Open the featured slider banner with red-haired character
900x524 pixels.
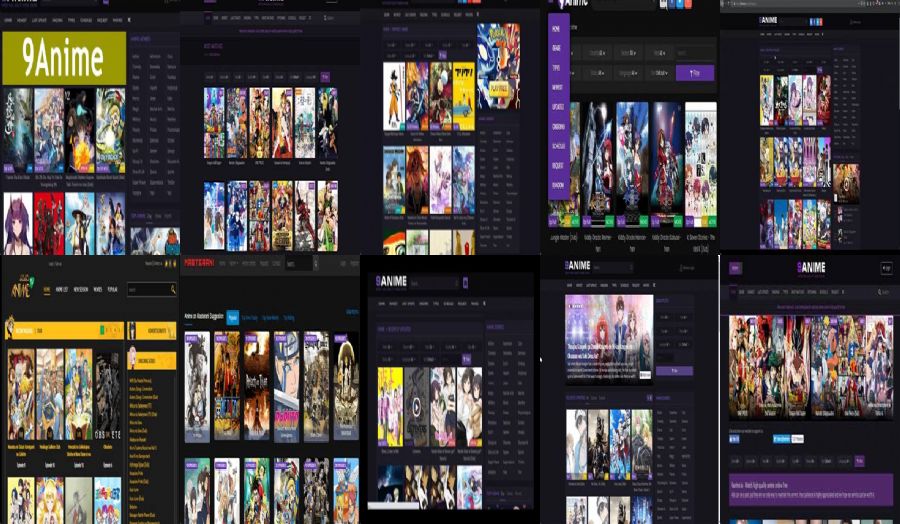coord(609,339)
